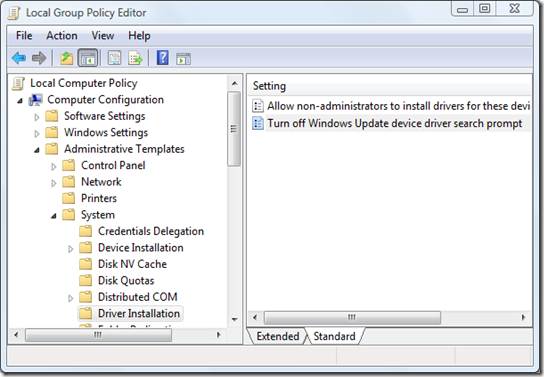Viewport: 544px width, 377px height.
Task: Click the tree pane horizontal scrollbar thumb
Action: click(x=99, y=335)
